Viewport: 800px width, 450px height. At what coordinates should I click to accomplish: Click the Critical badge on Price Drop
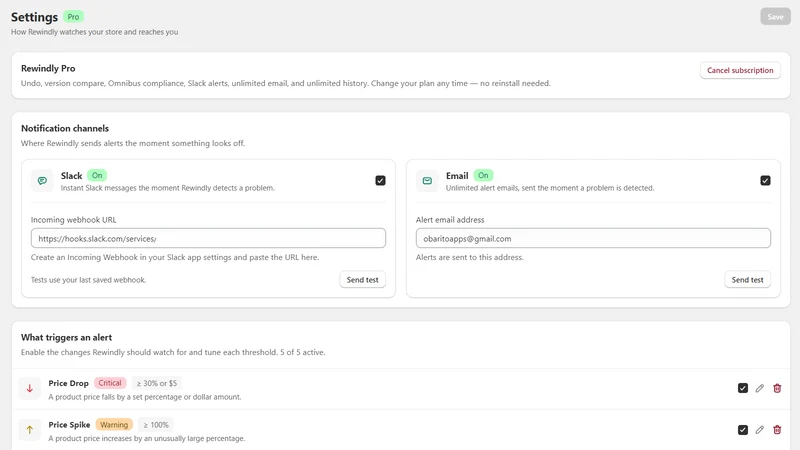[x=110, y=383]
